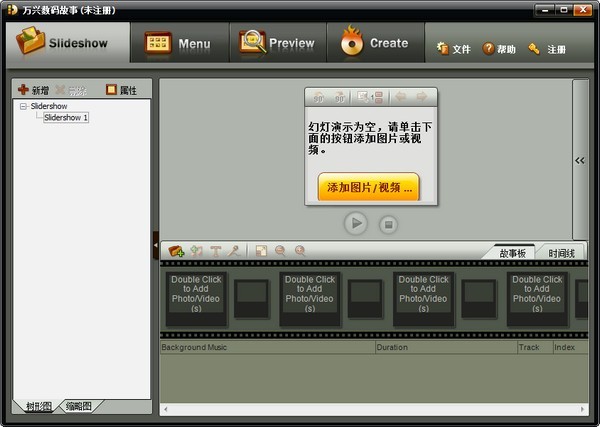Click the 注册 register key icon

534,49
